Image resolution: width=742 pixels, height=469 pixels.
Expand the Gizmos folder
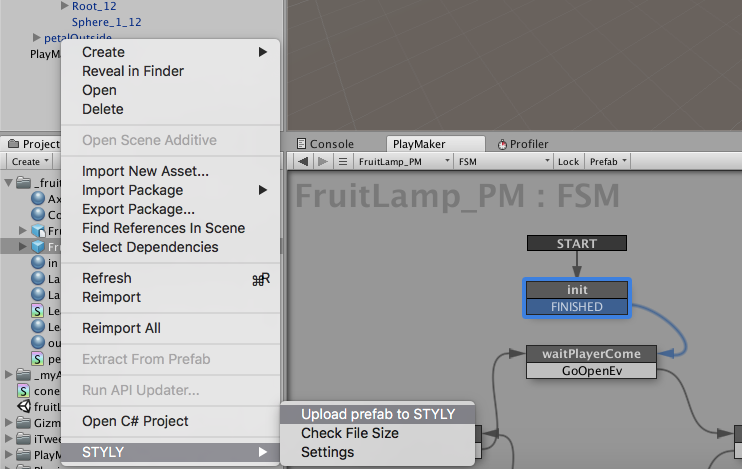9,422
